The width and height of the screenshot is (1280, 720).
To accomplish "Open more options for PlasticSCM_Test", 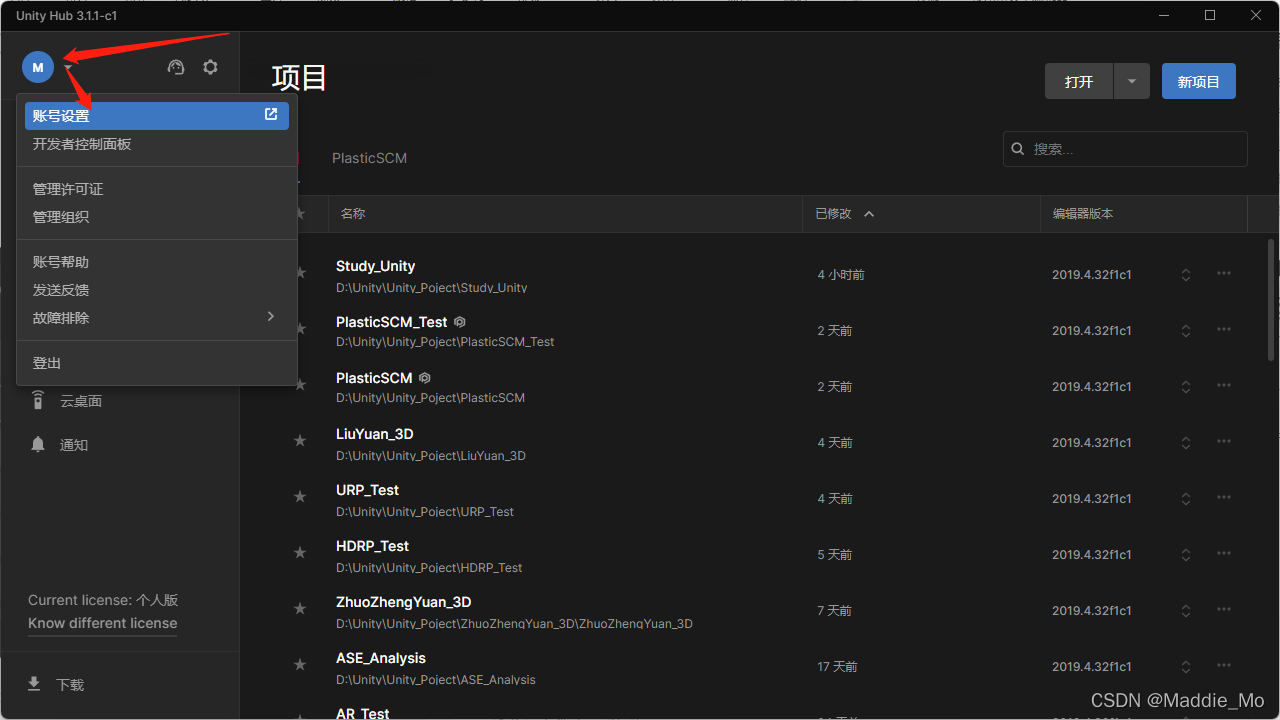I will click(x=1224, y=330).
